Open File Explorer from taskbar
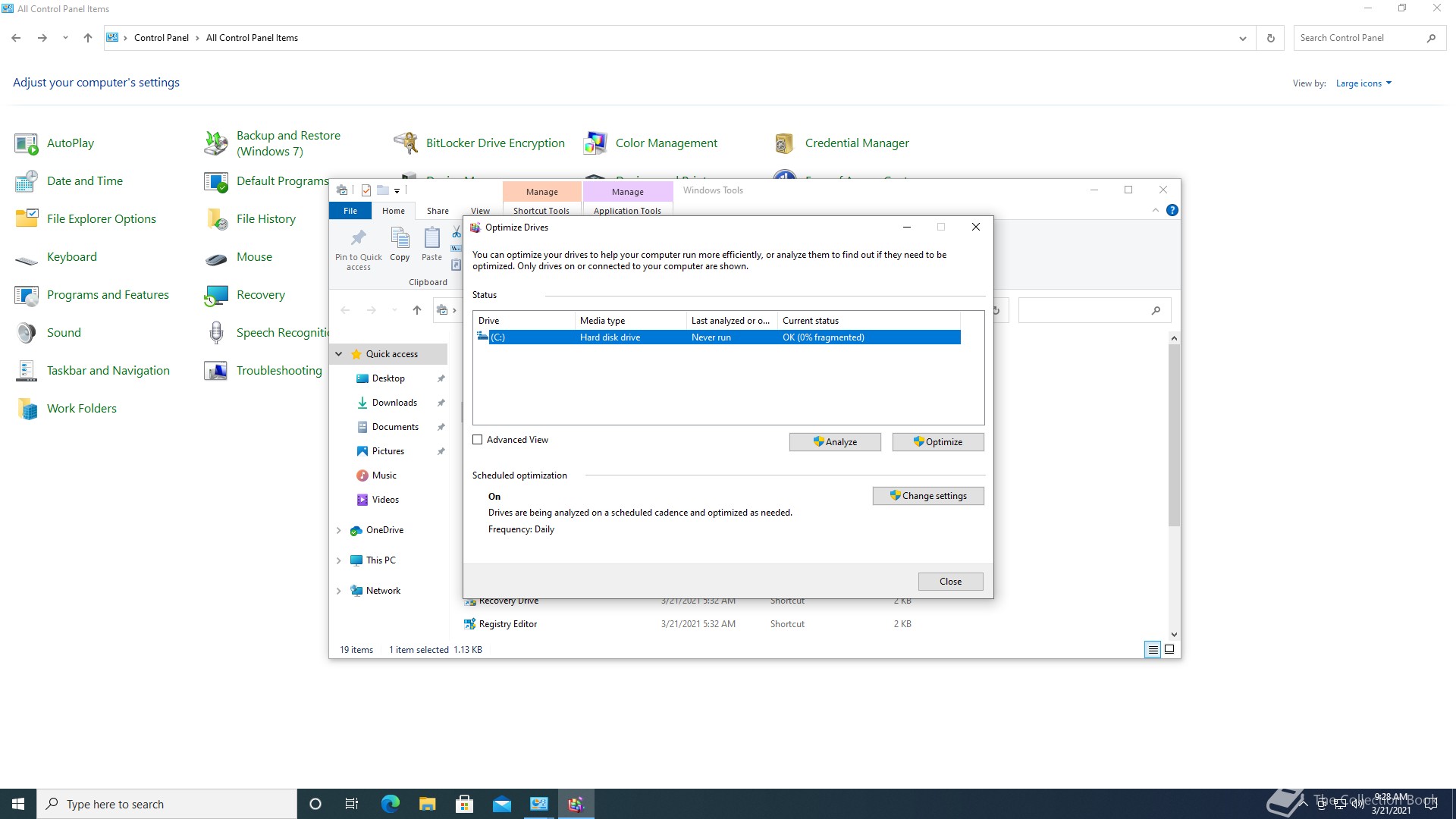This screenshot has width=1456, height=819. coord(428,804)
